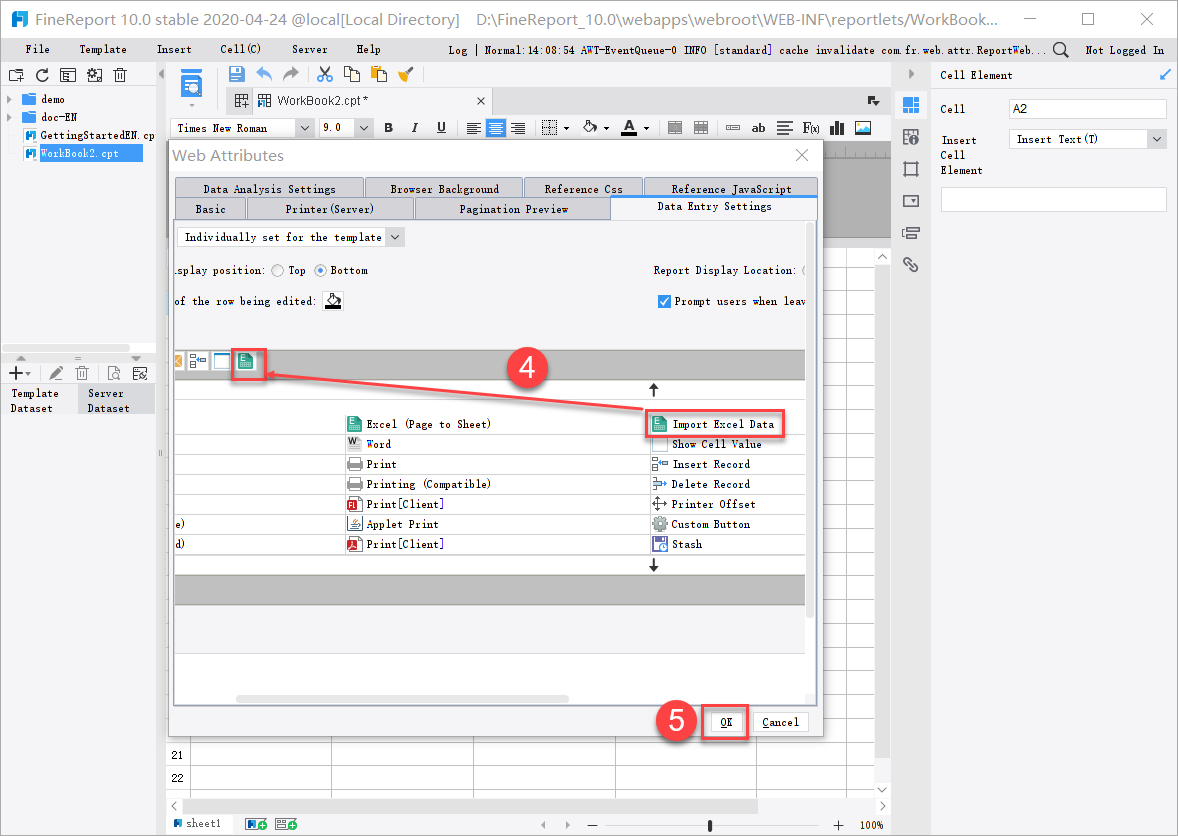Open the border style dropdown arrow

[566, 128]
